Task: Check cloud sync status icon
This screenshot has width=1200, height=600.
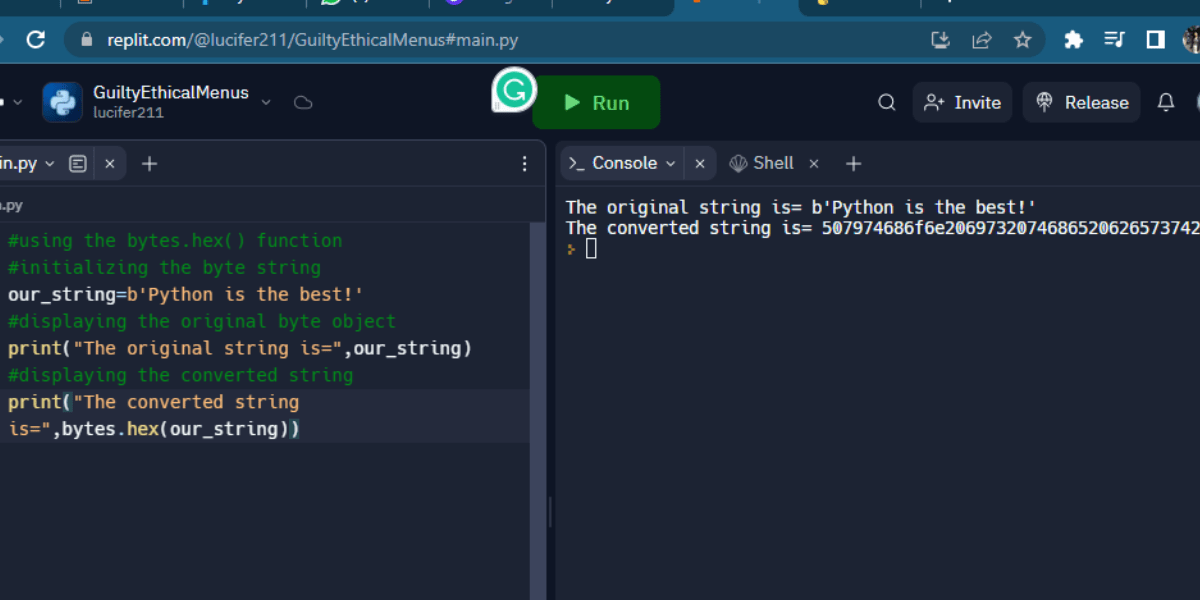Action: pos(303,102)
